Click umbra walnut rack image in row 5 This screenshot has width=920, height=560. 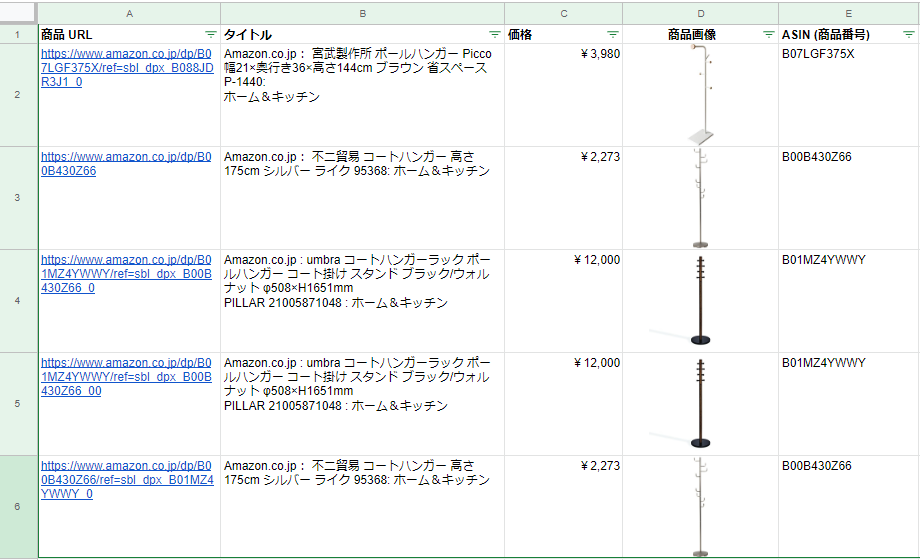click(700, 404)
